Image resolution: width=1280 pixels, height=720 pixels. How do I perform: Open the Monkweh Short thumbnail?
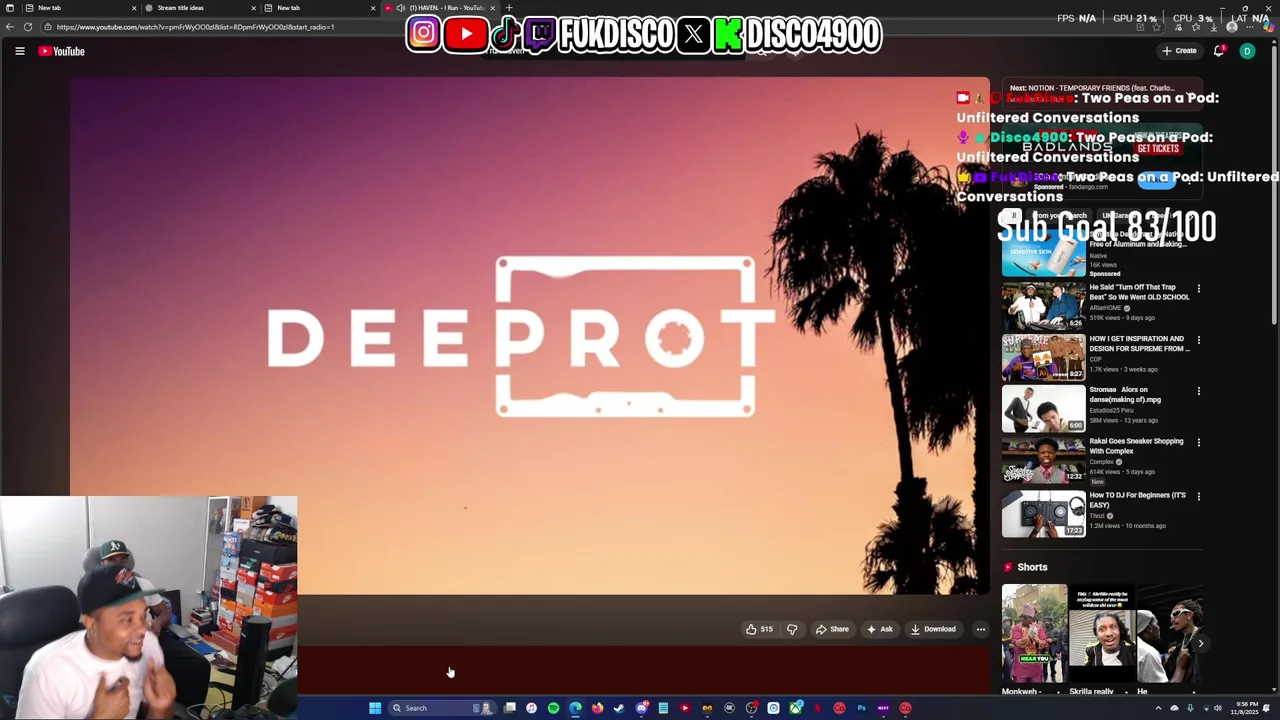pos(1034,634)
